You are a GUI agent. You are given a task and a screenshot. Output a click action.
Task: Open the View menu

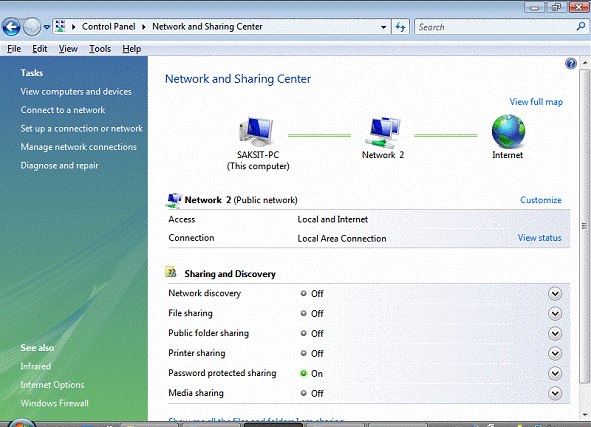(68, 49)
